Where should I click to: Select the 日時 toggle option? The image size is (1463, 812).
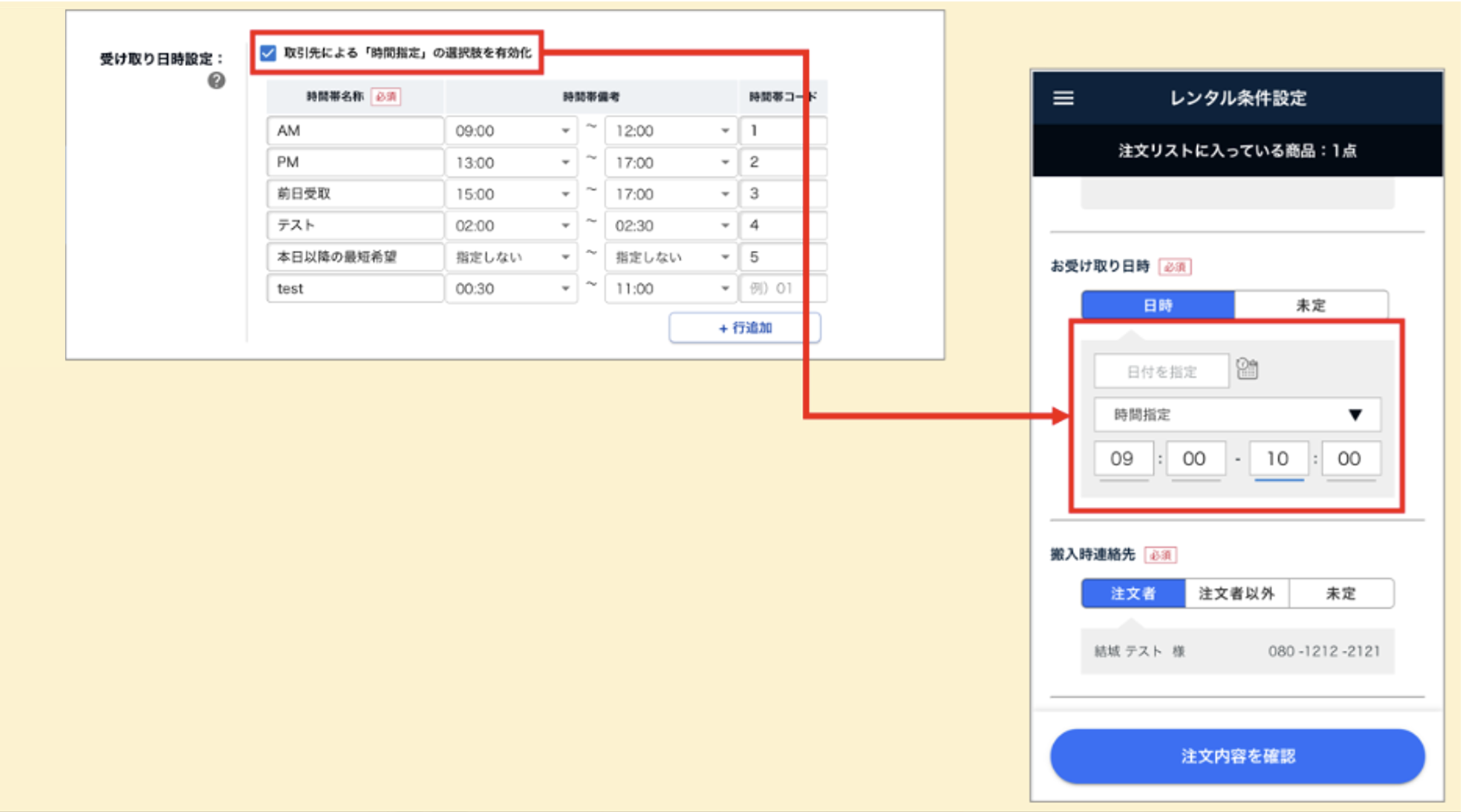tap(1157, 305)
